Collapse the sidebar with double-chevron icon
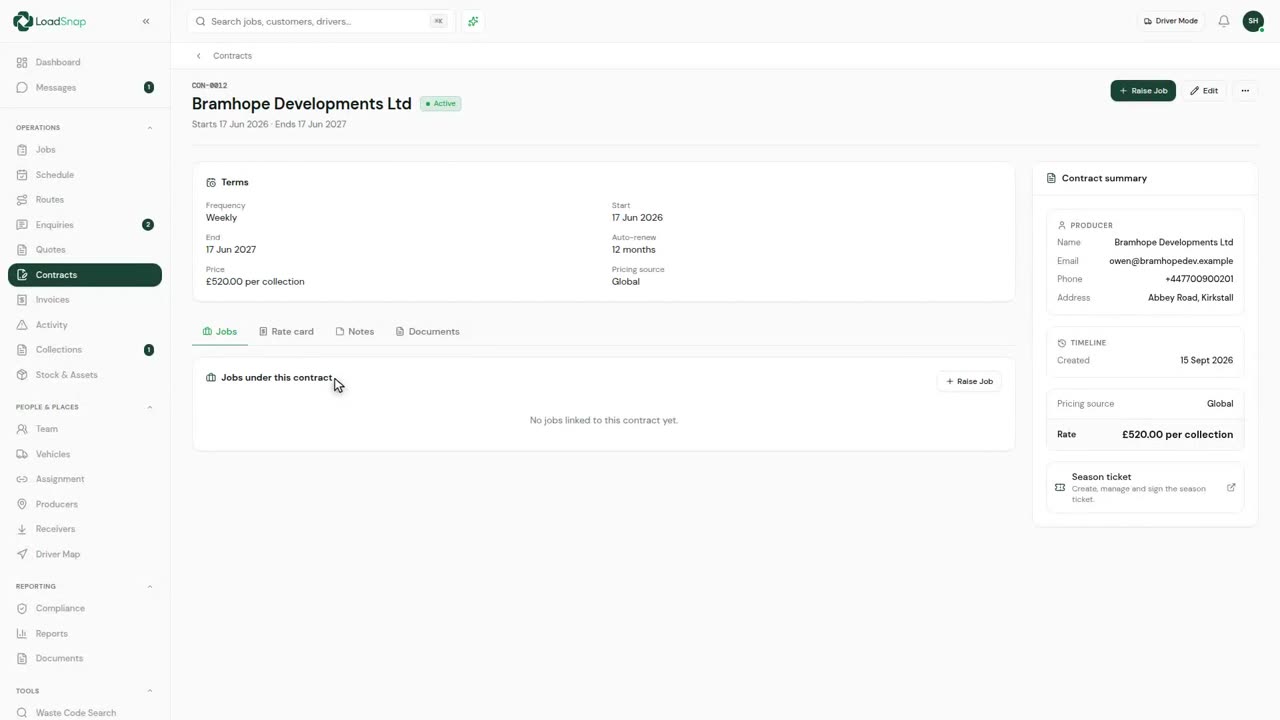Viewport: 1280px width, 720px height. pos(146,21)
